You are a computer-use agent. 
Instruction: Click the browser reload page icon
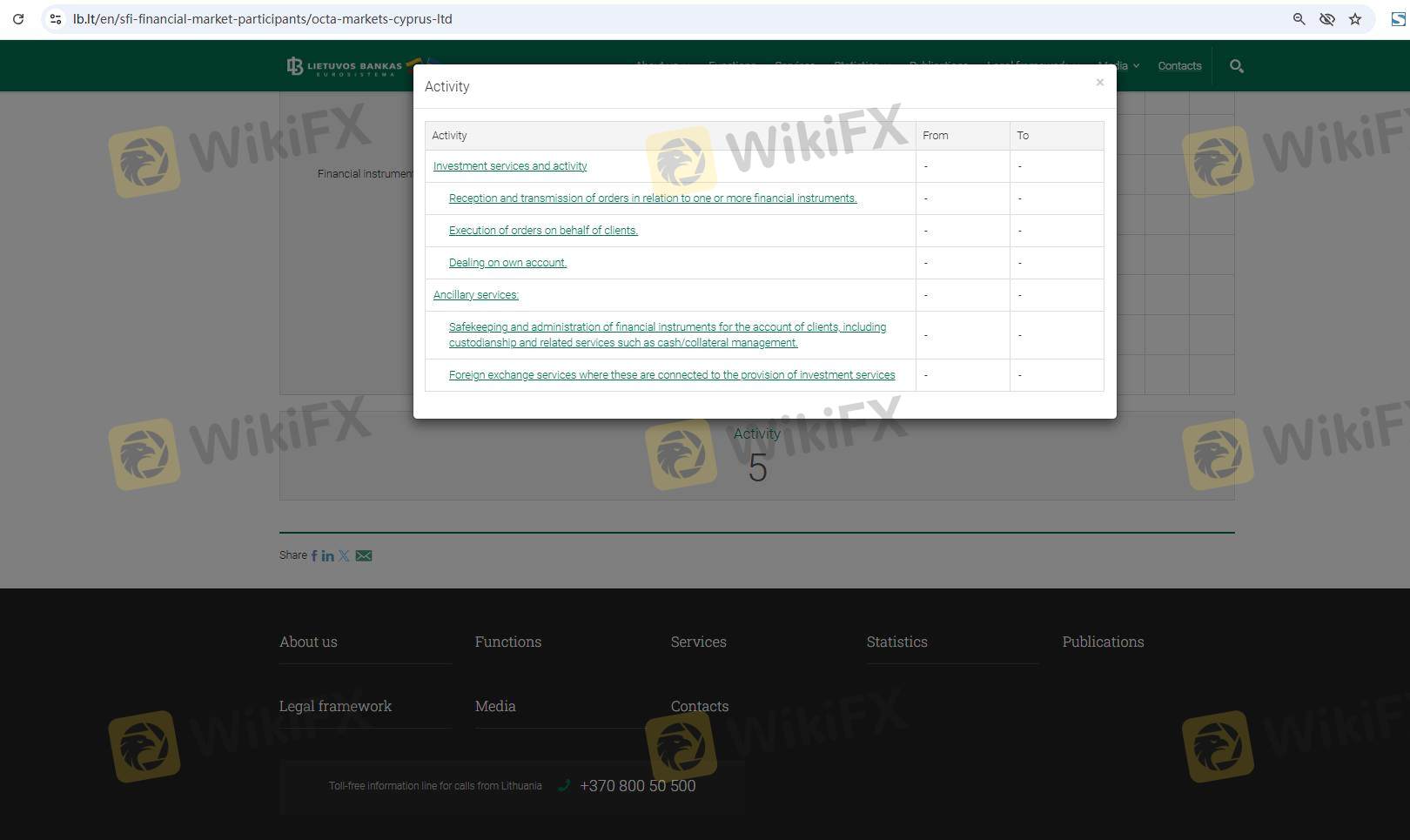18,19
